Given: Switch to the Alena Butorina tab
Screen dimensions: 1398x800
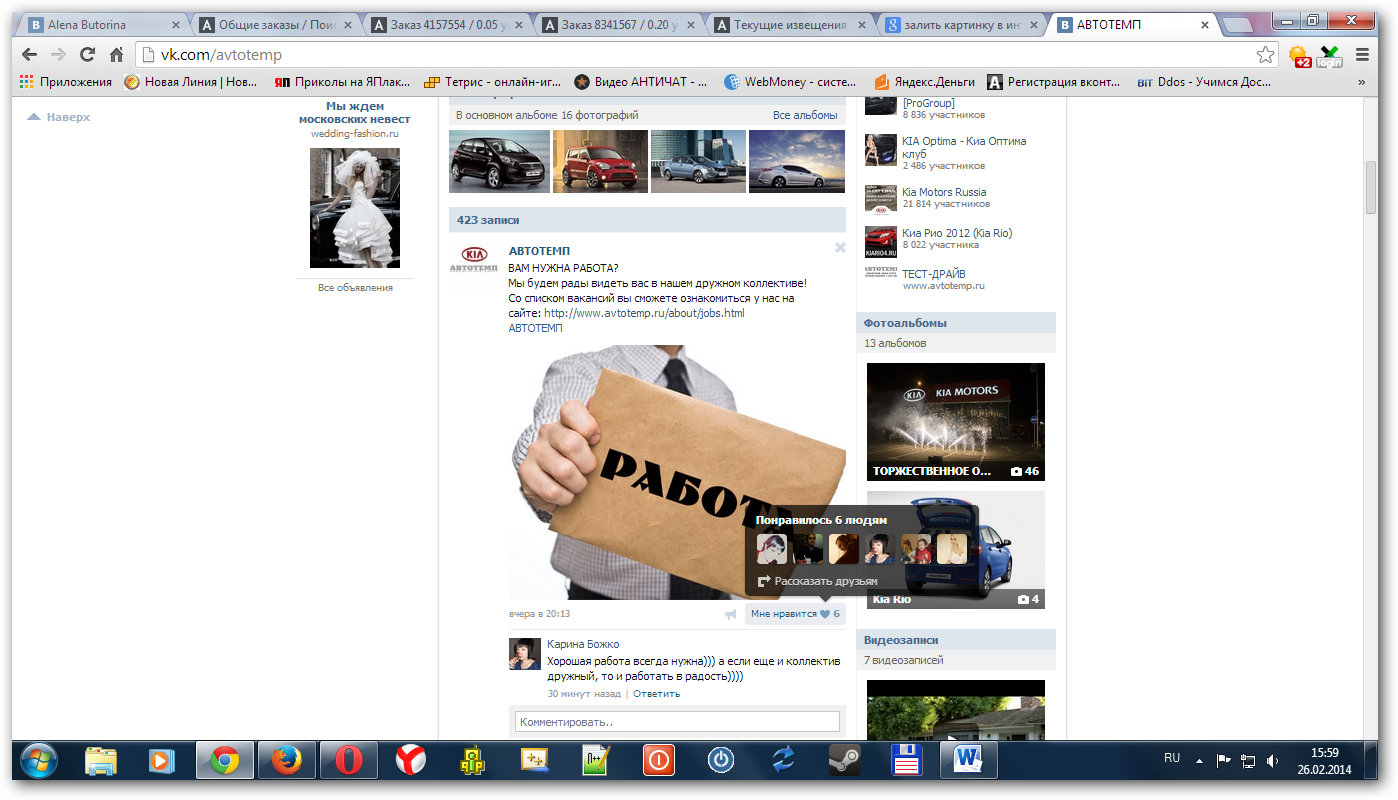Looking at the screenshot, I should (x=102, y=25).
